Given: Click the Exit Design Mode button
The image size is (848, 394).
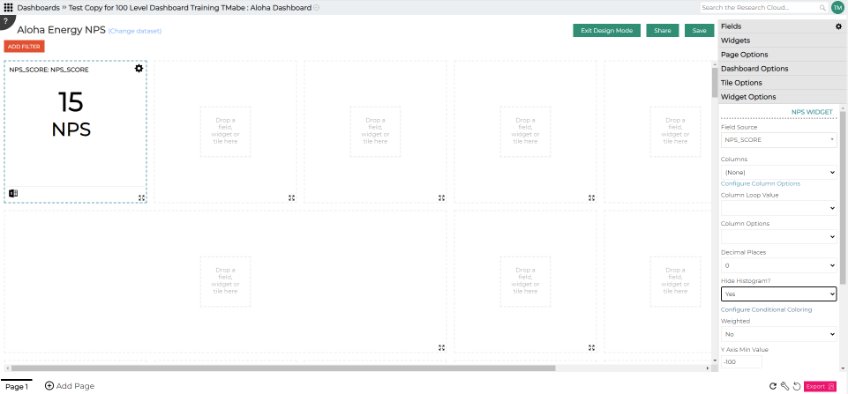Looking at the screenshot, I should tap(607, 30).
